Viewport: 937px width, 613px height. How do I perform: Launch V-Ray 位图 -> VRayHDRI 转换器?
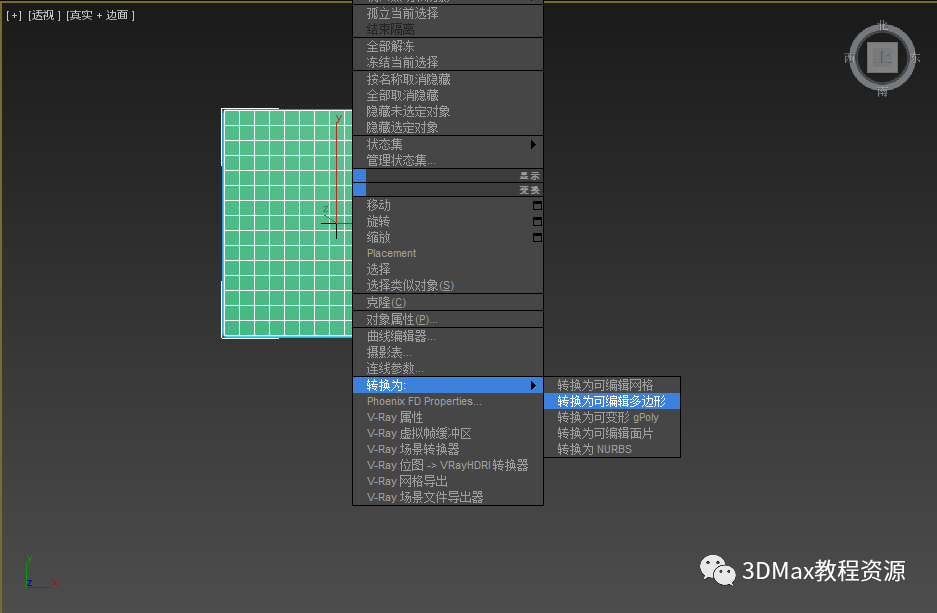point(448,465)
